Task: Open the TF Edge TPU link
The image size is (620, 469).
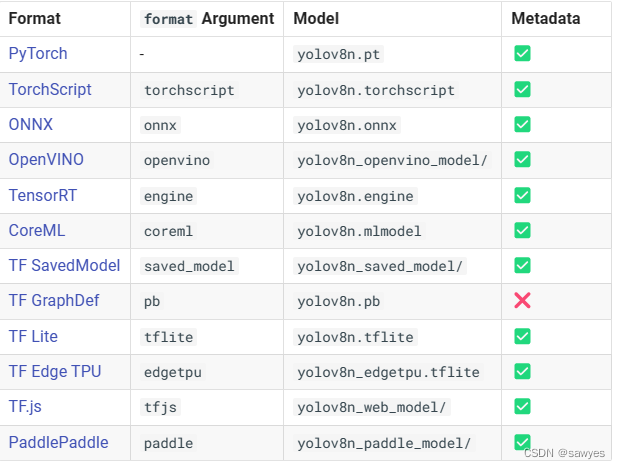Action: tap(55, 372)
